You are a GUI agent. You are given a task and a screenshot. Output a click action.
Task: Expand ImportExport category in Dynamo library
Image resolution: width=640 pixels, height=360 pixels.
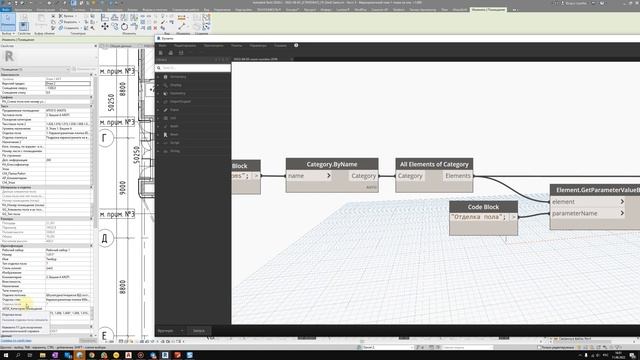point(180,101)
